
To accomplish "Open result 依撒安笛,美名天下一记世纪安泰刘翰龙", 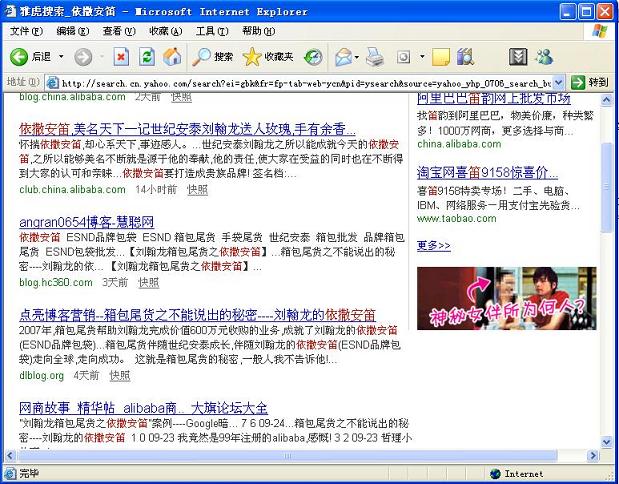I will (187, 129).
